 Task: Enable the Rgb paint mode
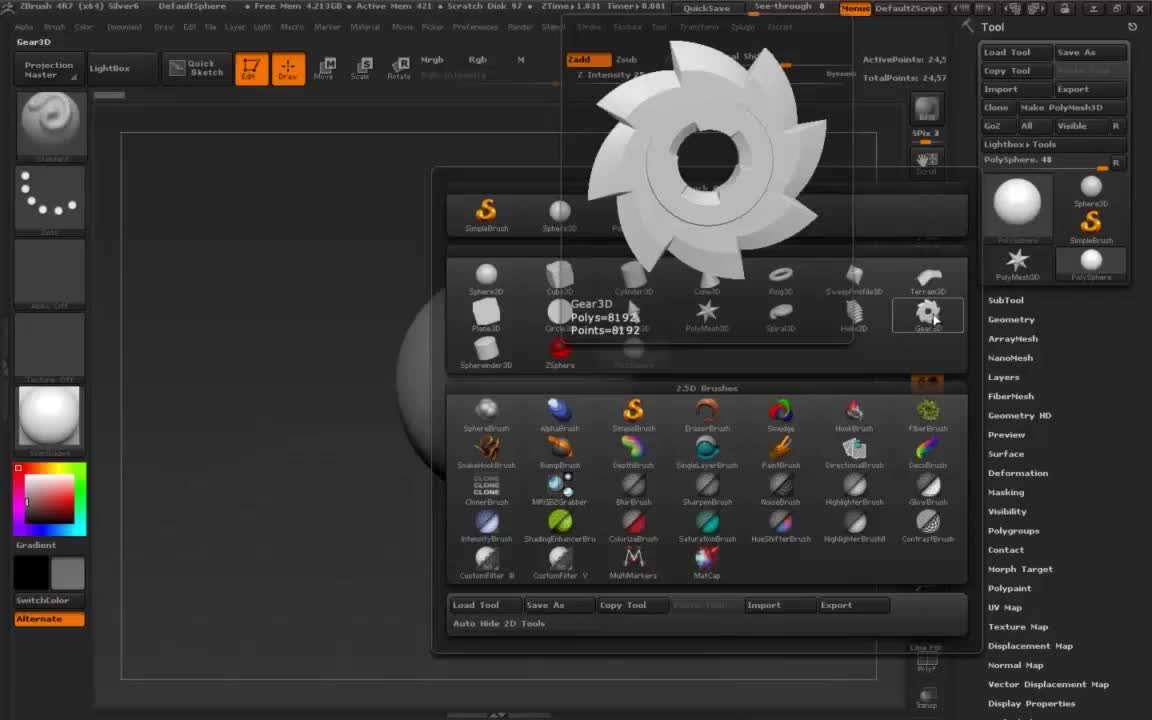(x=478, y=60)
